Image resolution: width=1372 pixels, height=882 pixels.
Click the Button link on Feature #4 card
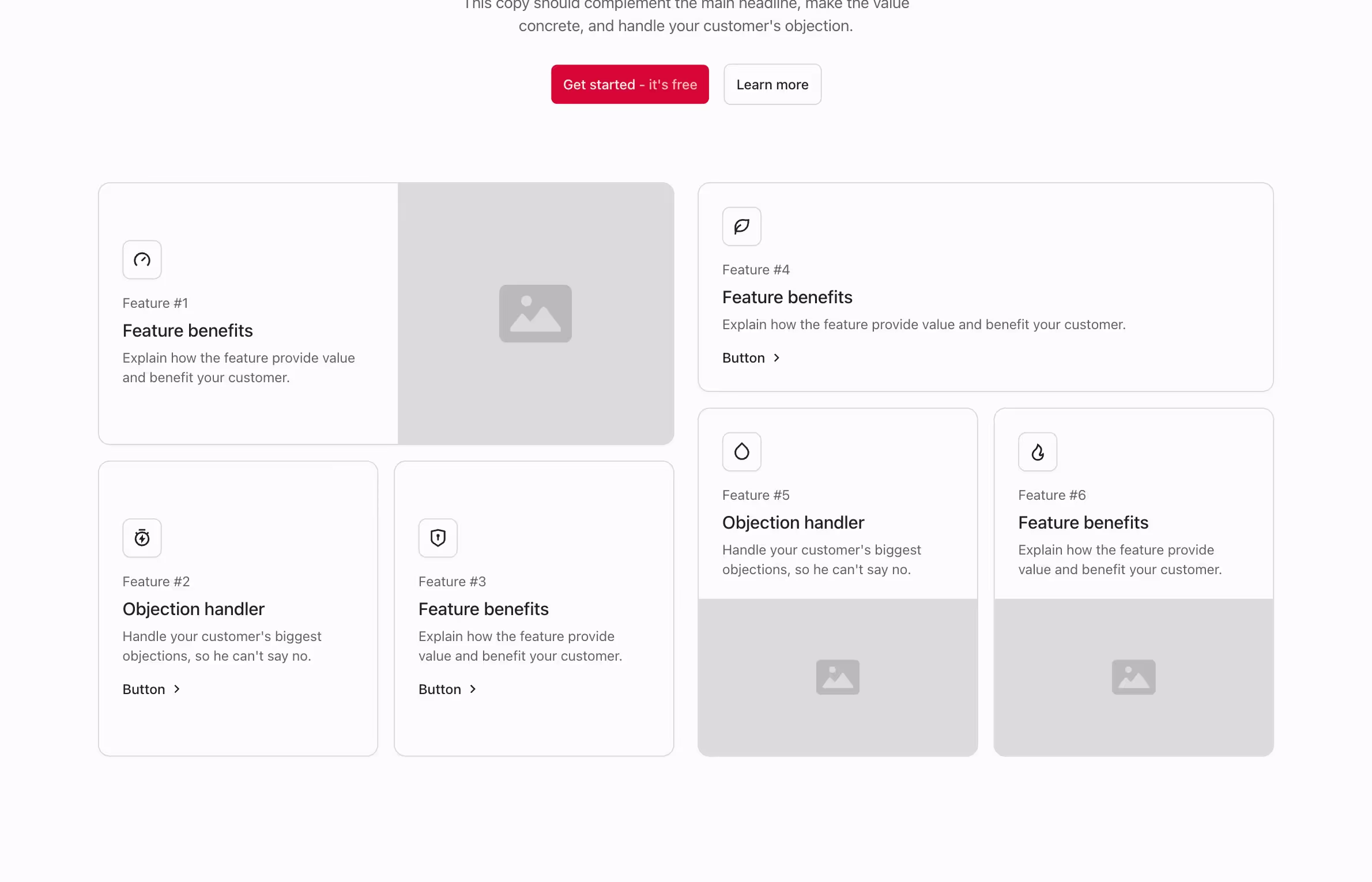pyautogui.click(x=742, y=357)
